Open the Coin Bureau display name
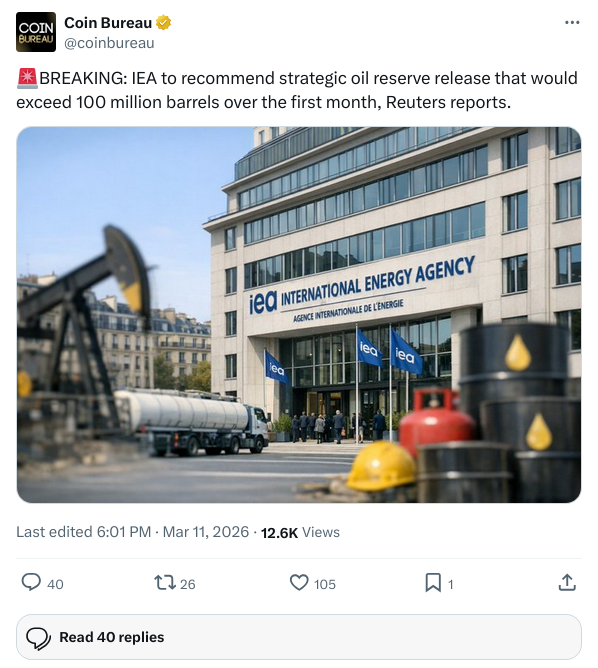 click(x=108, y=23)
